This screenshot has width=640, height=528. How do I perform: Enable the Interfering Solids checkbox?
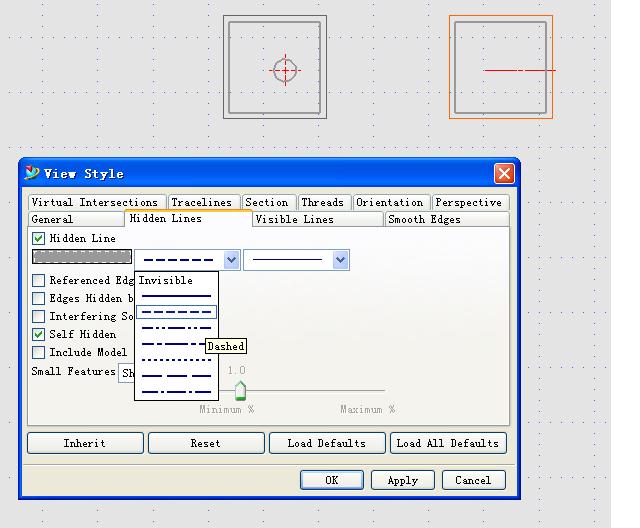pyautogui.click(x=38, y=316)
